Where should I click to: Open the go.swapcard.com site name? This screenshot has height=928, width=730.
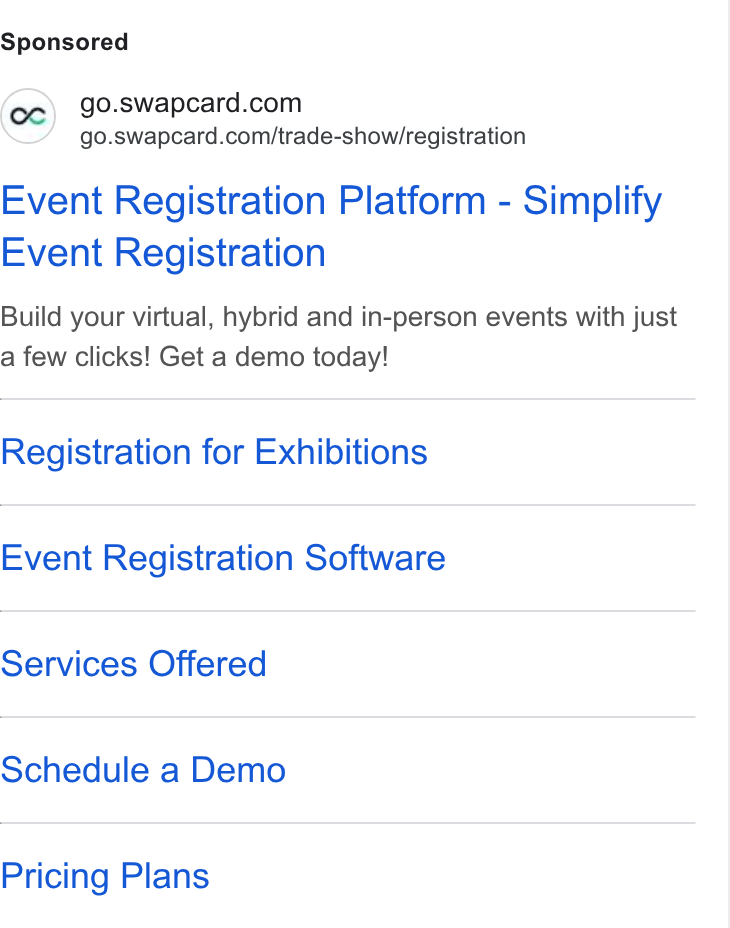191,103
